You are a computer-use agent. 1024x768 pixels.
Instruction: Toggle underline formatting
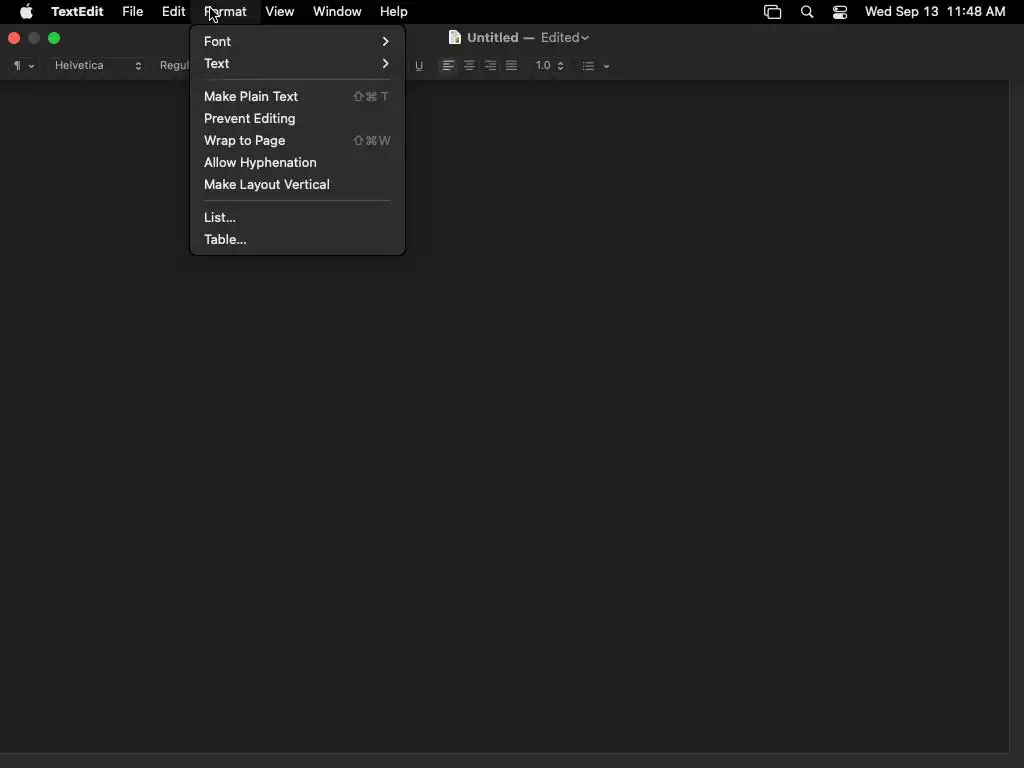419,65
